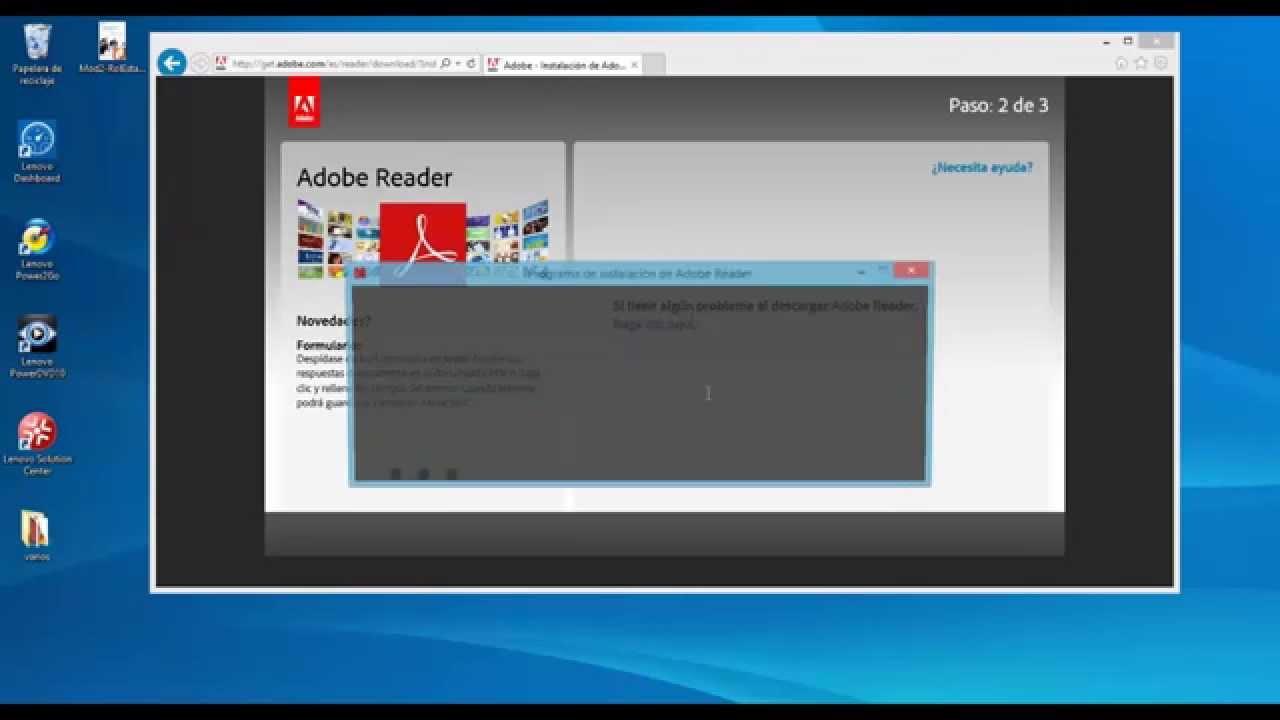This screenshot has width=1280, height=720.
Task: Open the varios folder on the desktop
Action: [x=37, y=536]
